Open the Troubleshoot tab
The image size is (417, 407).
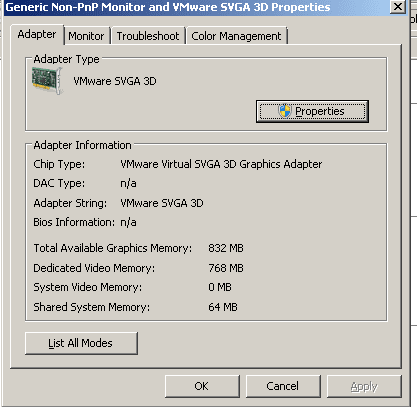point(148,36)
